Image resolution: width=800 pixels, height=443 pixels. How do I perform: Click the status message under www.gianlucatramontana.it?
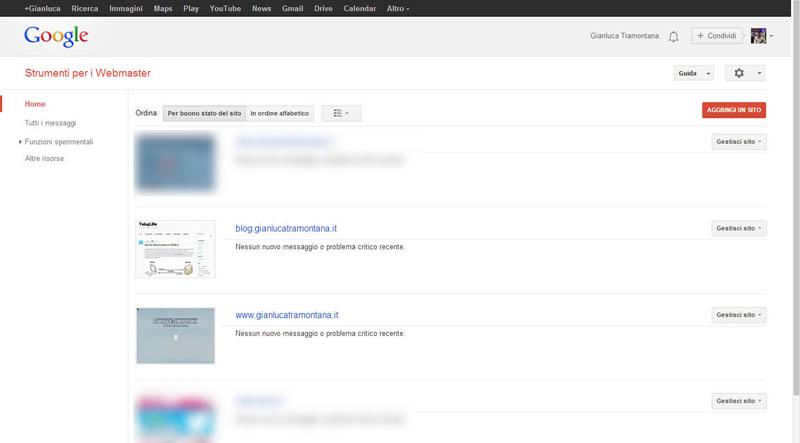click(320, 334)
